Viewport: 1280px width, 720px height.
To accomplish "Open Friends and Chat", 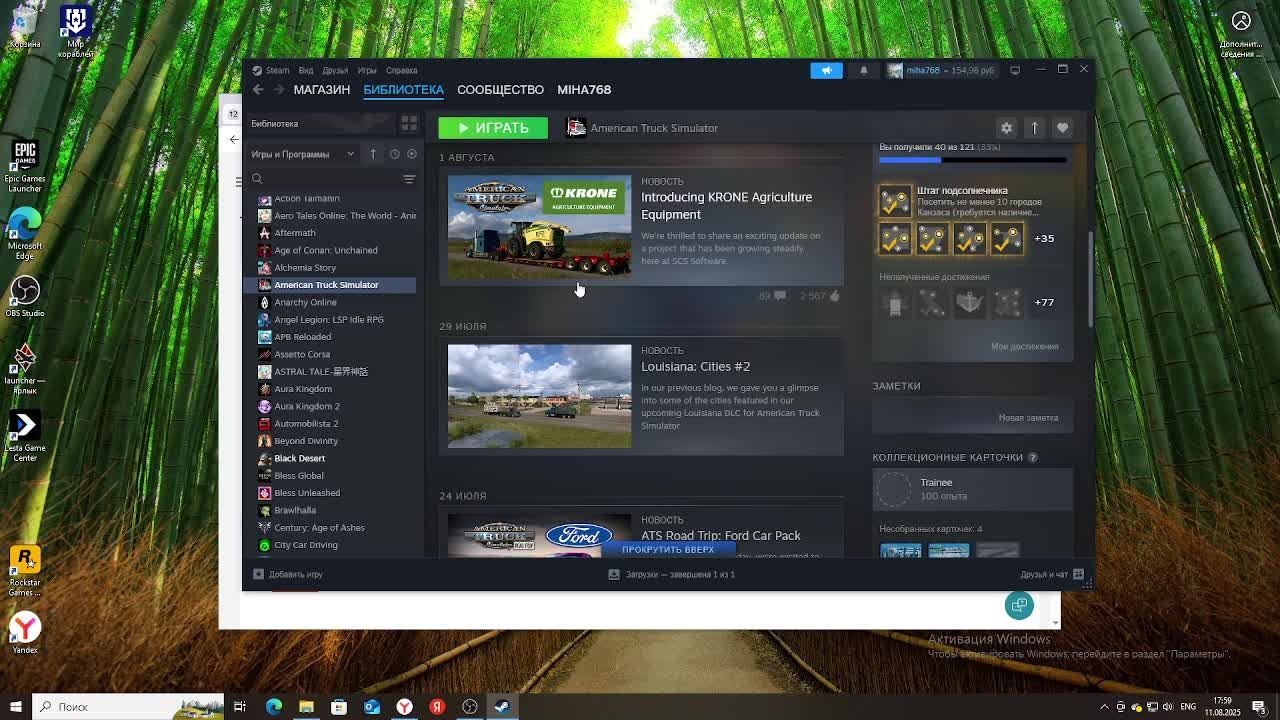I will (x=1052, y=575).
